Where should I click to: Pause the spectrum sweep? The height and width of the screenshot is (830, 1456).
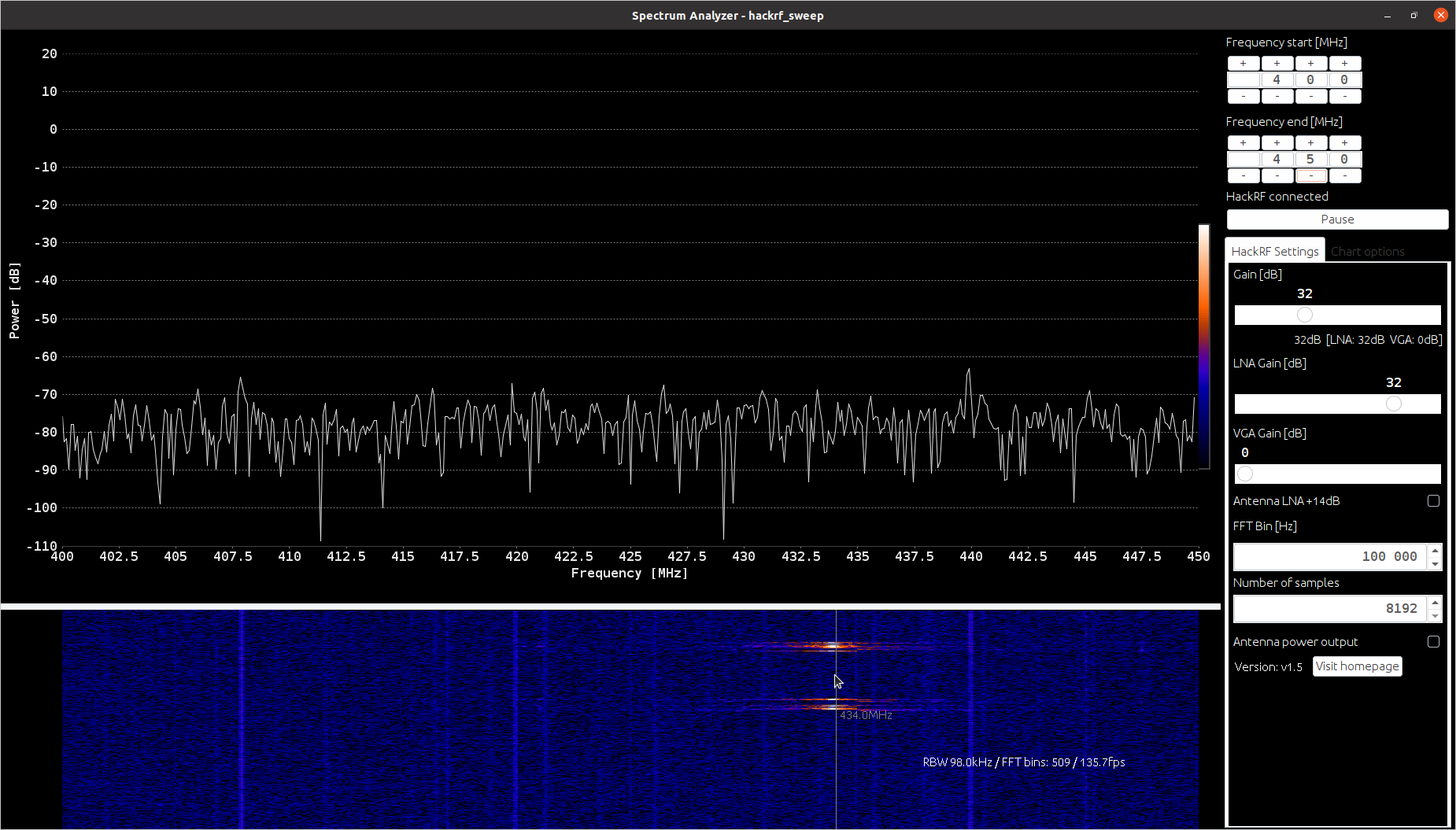(1336, 219)
